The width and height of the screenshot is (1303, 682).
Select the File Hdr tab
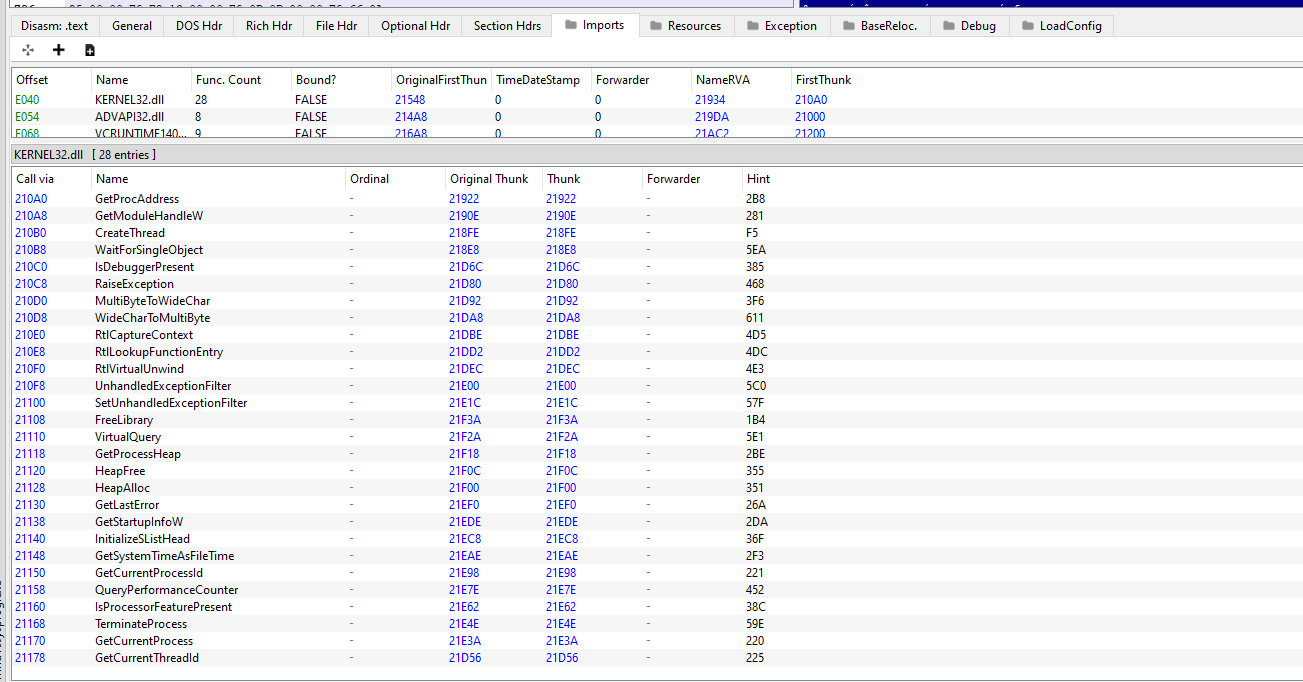(x=336, y=26)
